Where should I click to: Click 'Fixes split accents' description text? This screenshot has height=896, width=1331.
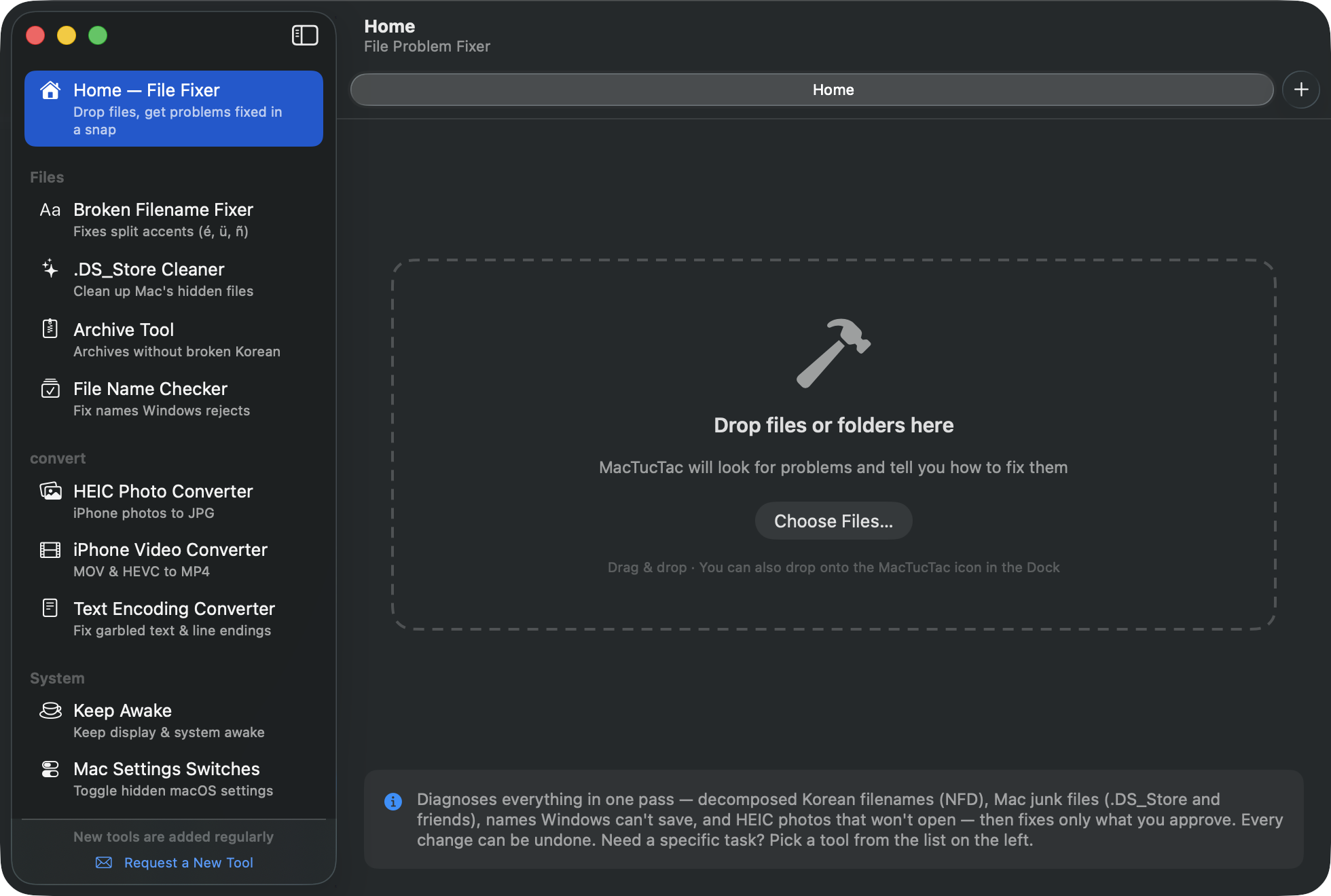point(161,231)
